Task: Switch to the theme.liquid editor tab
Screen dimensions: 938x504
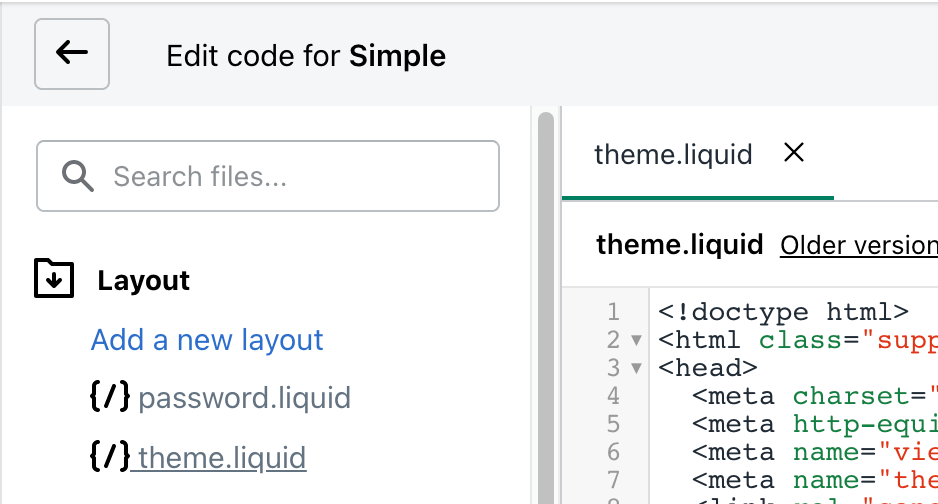Action: click(x=673, y=154)
